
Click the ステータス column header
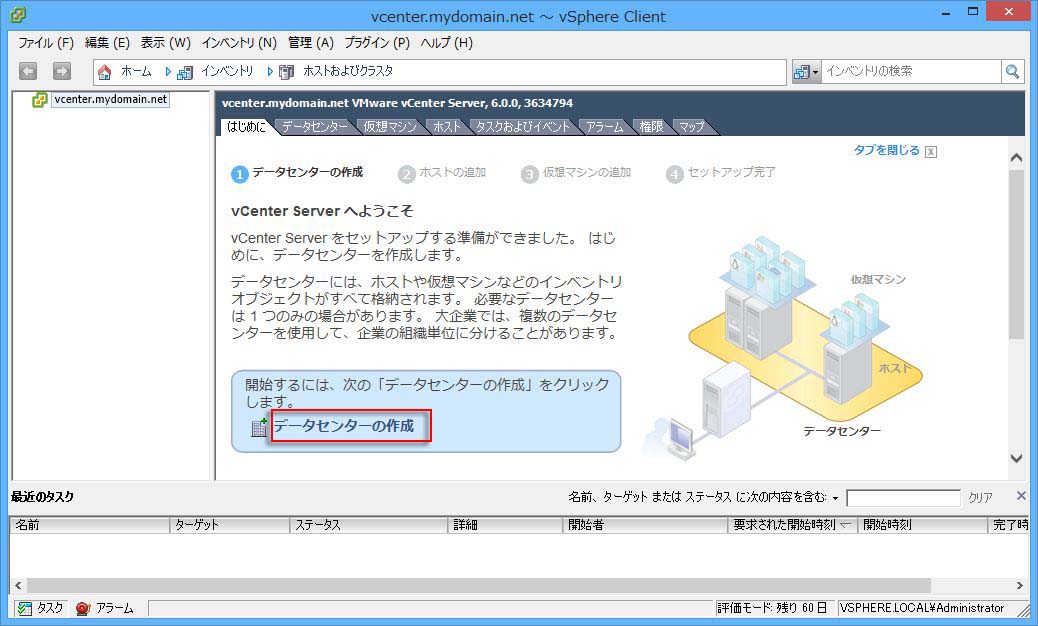369,525
